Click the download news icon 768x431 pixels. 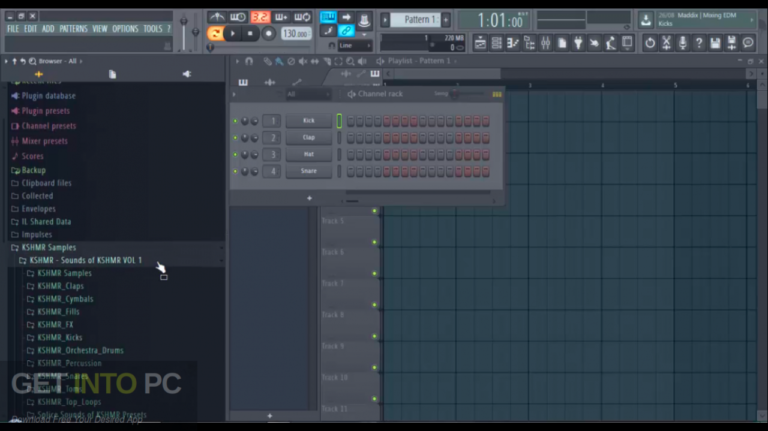point(646,20)
